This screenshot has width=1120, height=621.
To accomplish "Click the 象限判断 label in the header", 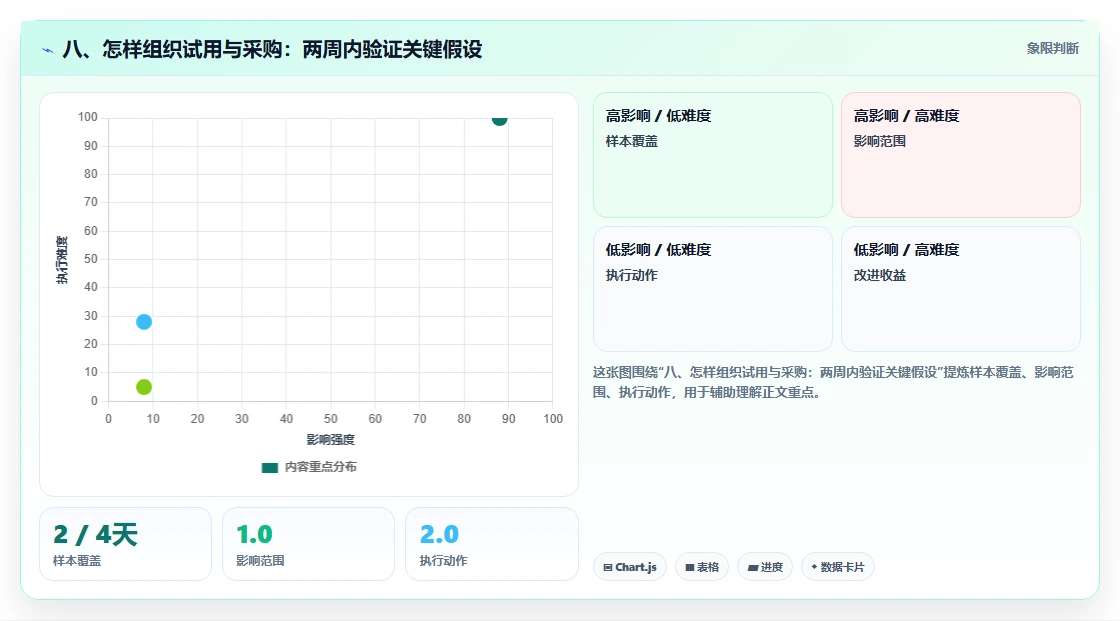I will (x=1053, y=49).
